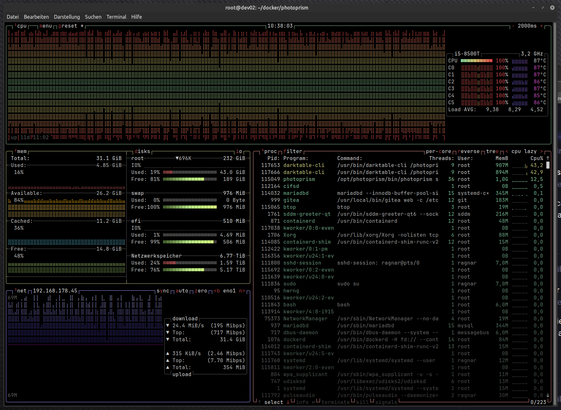Click the 192.168.178.45 IP address
This screenshot has height=410, width=561.
click(x=55, y=291)
